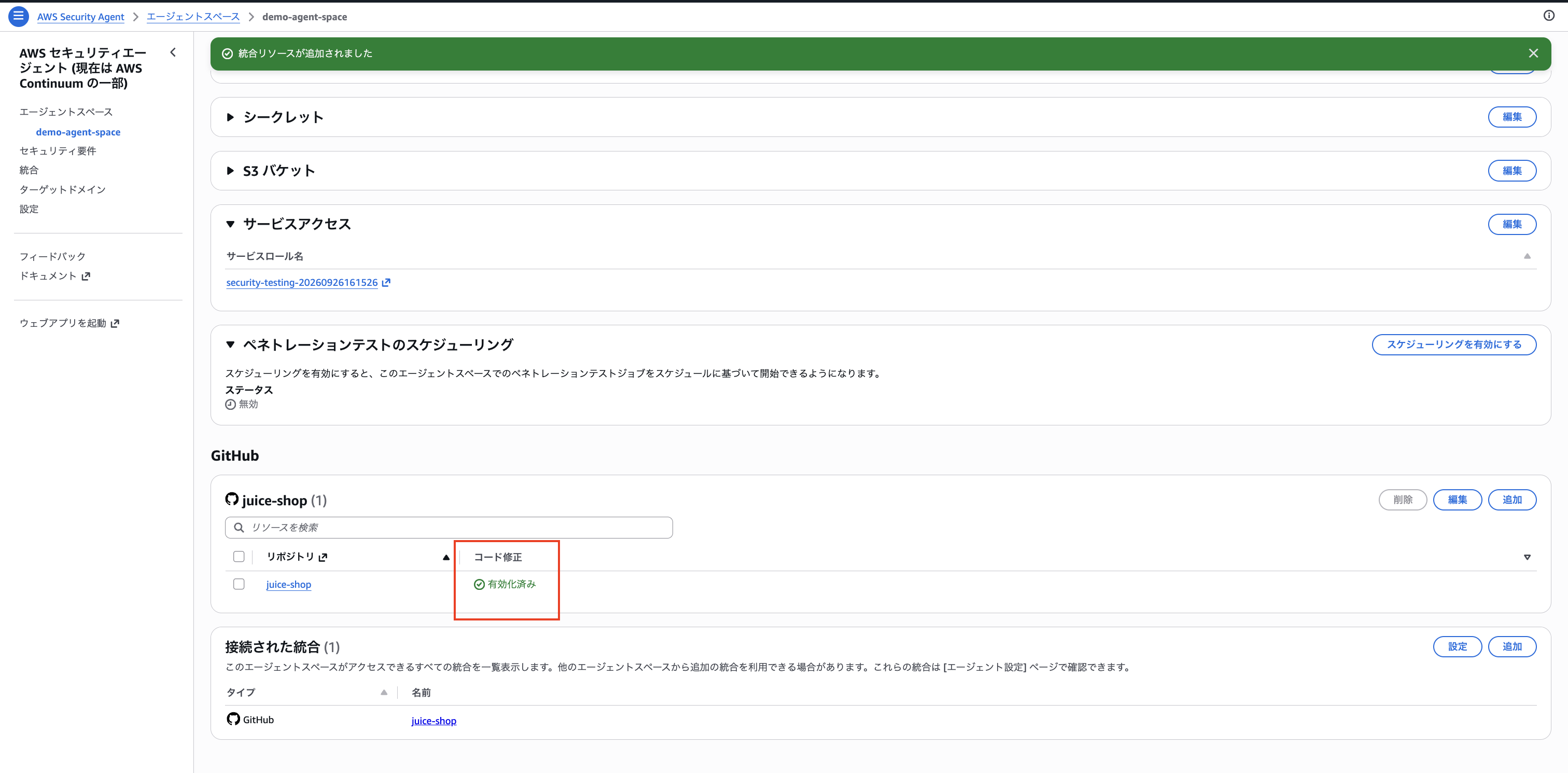The image size is (1568, 773).
Task: Click the search magnifier icon in リソースを検索
Action: [239, 528]
